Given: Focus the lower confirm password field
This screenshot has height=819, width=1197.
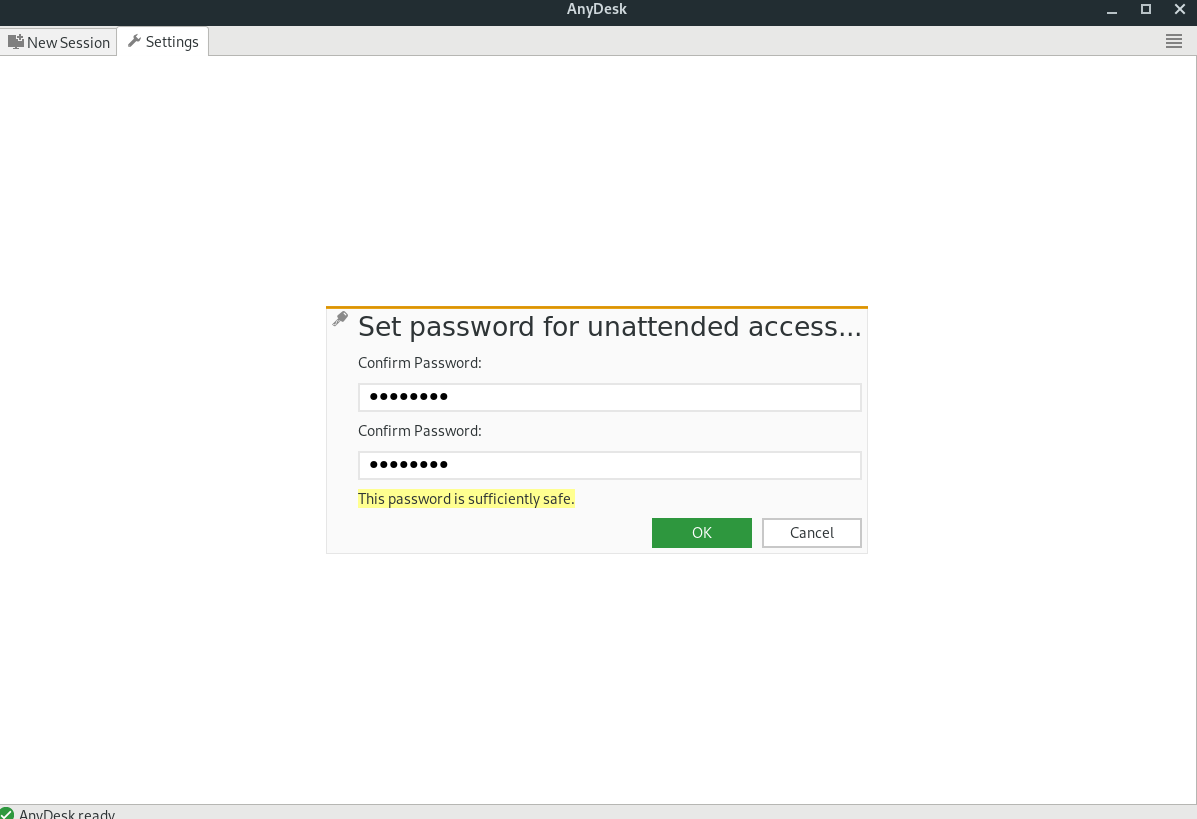Looking at the screenshot, I should pos(609,465).
